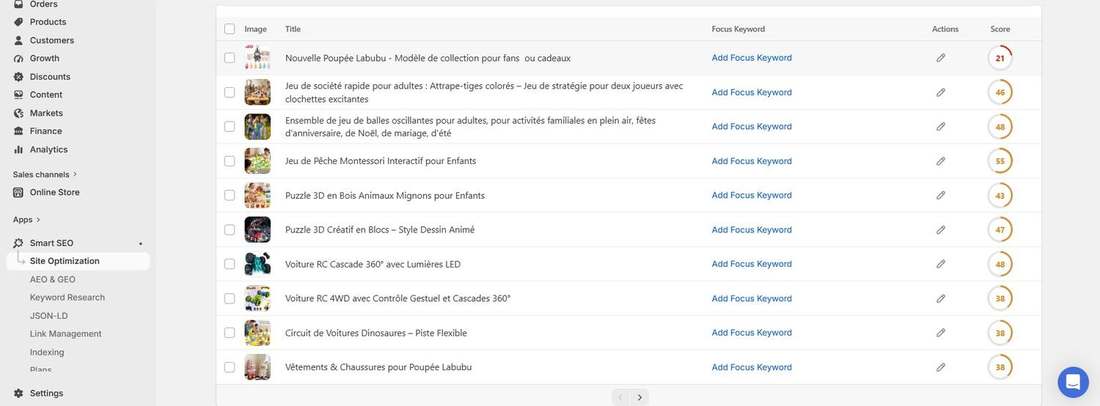Click score 46 circle for Jeu de société

click(1000, 92)
